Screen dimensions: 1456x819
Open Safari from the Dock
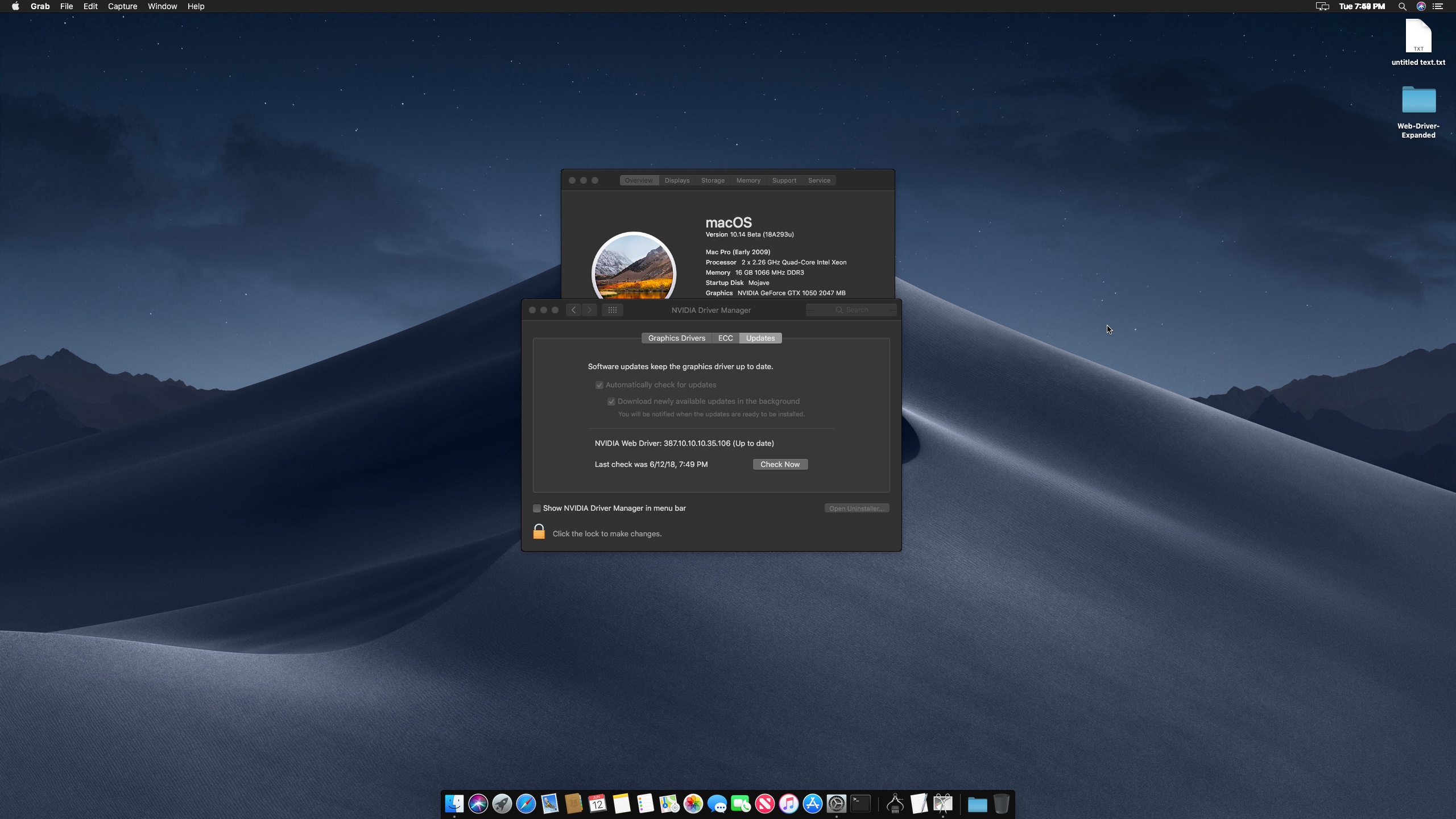(526, 803)
